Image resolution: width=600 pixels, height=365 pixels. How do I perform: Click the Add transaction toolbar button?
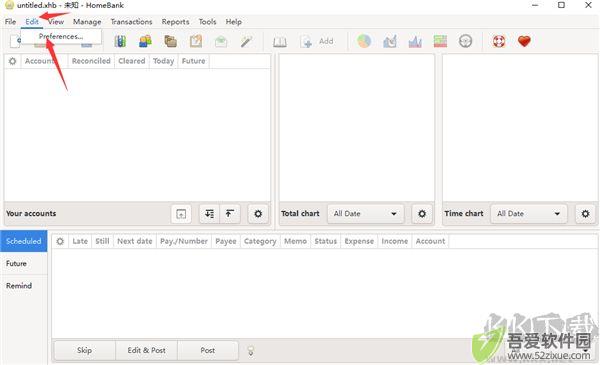click(x=316, y=41)
